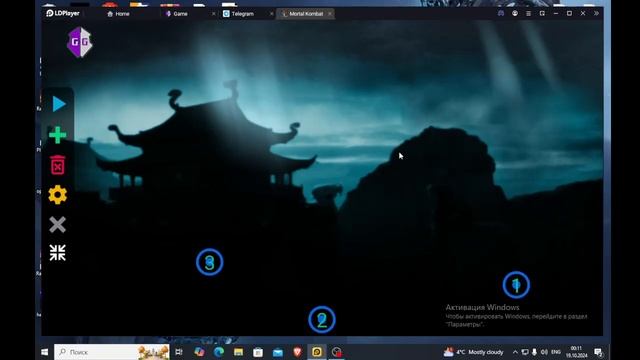Open LDPlayer hamburger menu
Viewport: 640px width, 360px height.
coord(529,13)
